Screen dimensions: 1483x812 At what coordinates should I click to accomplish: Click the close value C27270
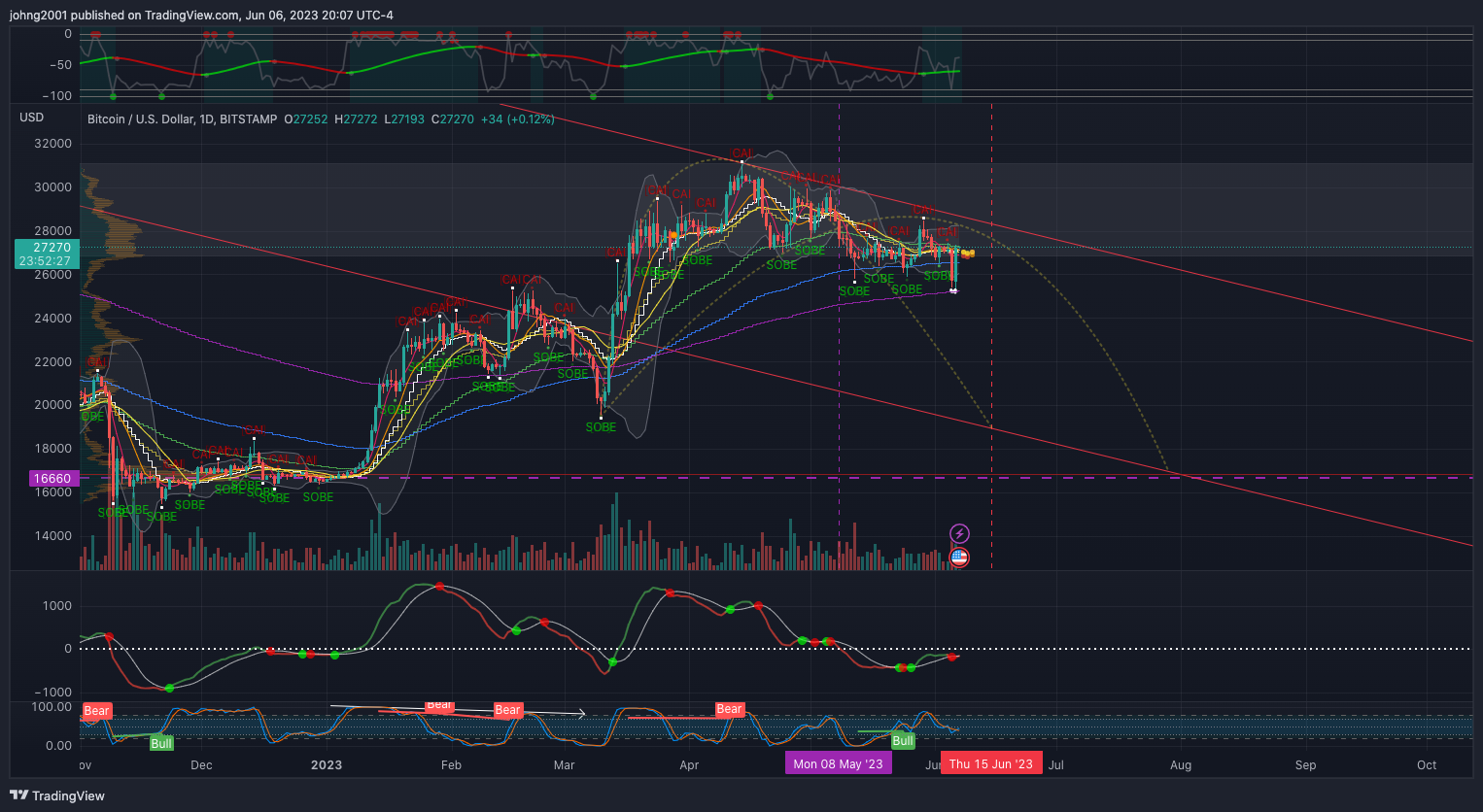(453, 119)
